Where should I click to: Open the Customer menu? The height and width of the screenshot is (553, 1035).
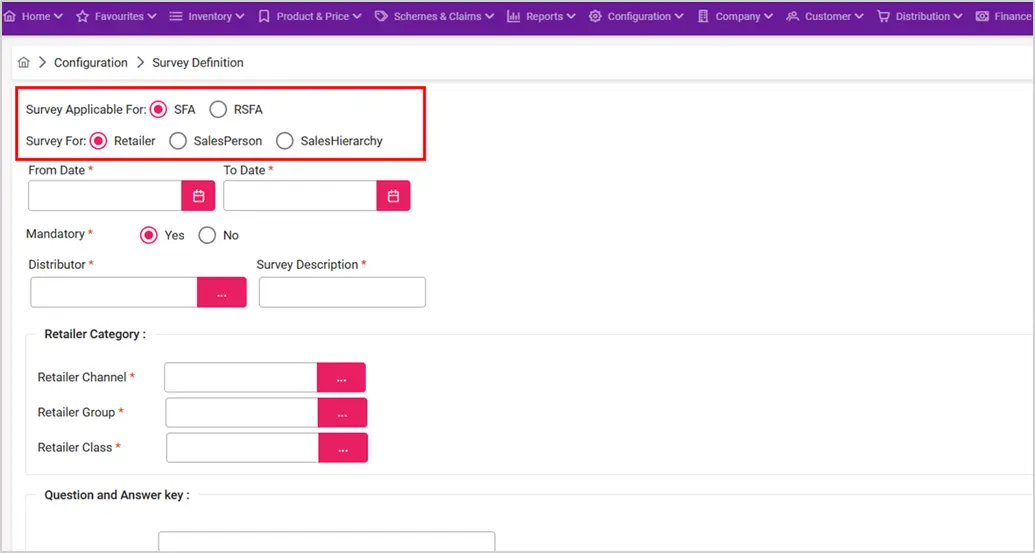coord(825,16)
